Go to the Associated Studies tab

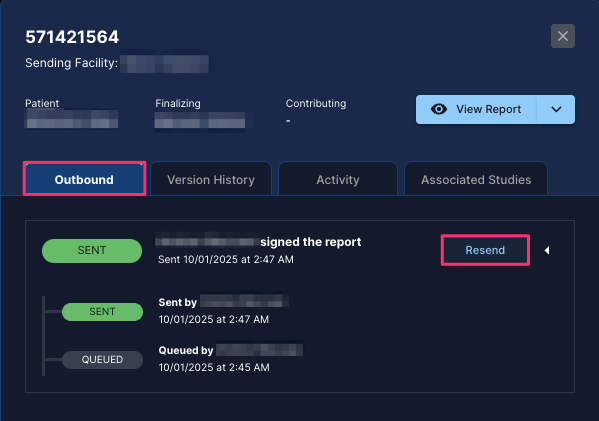click(x=476, y=179)
